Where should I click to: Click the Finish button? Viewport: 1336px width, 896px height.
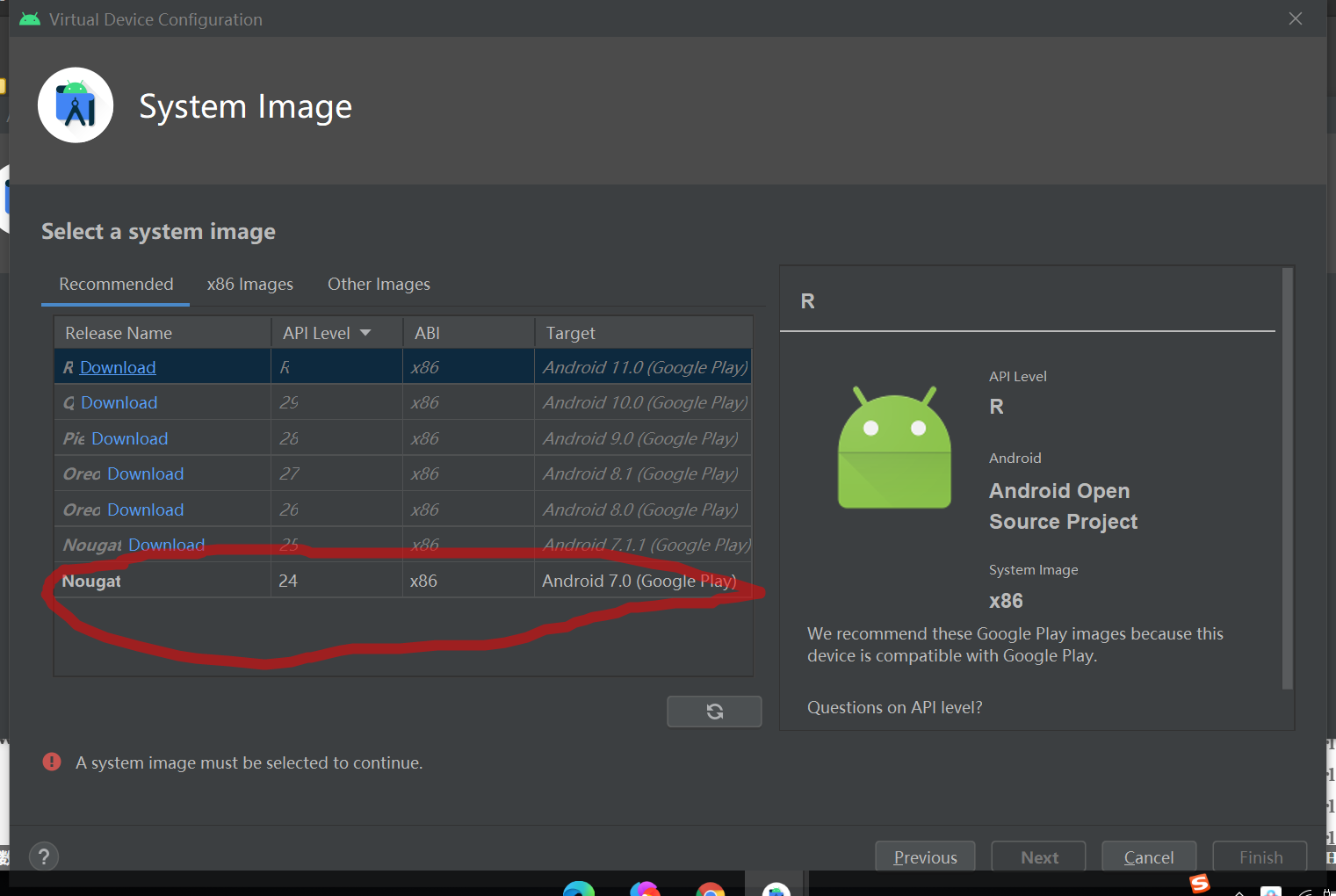[x=1260, y=856]
